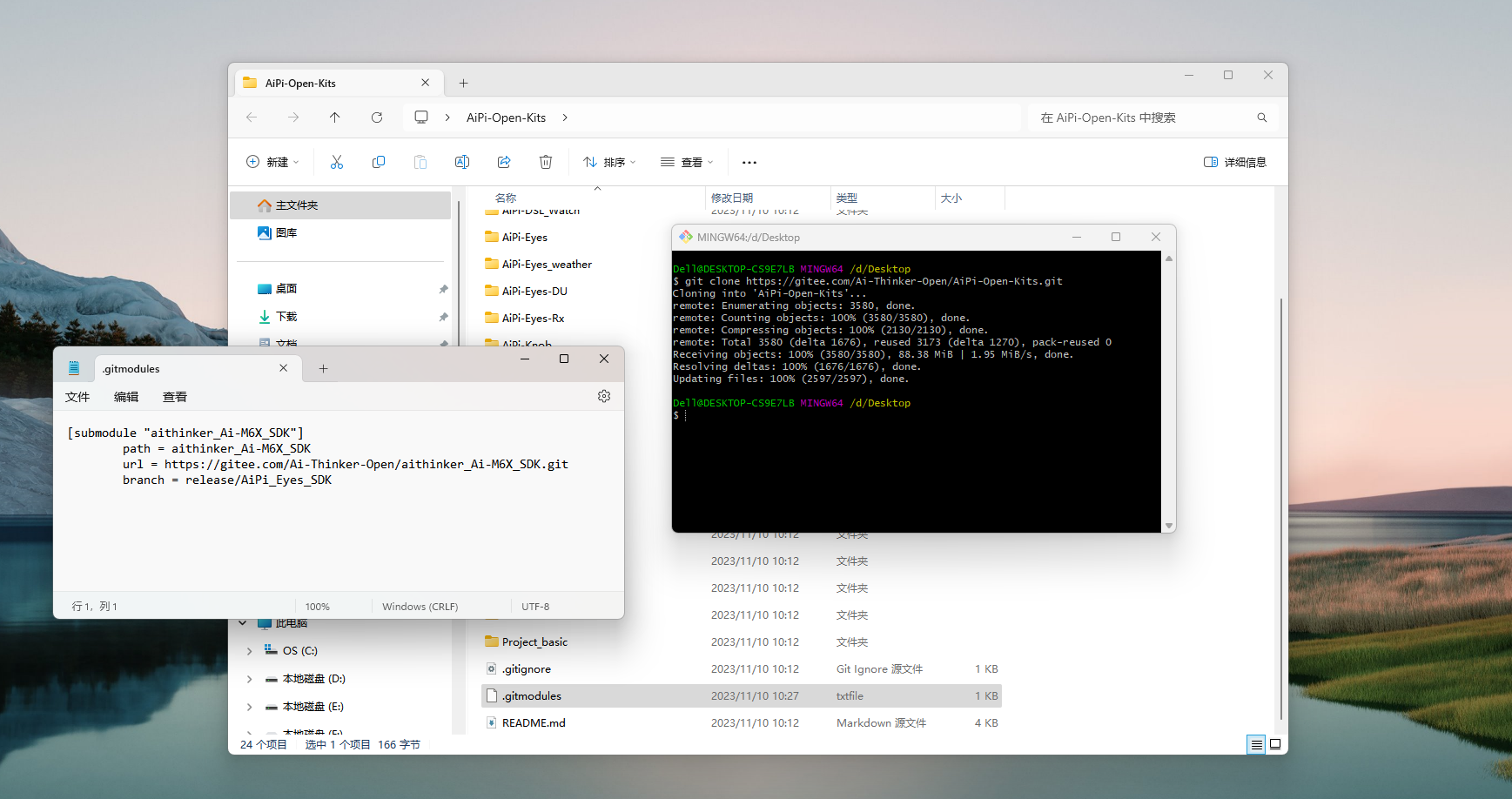Click the 100% zoom level in Notepad
Viewport: 1512px width, 799px height.
point(318,607)
